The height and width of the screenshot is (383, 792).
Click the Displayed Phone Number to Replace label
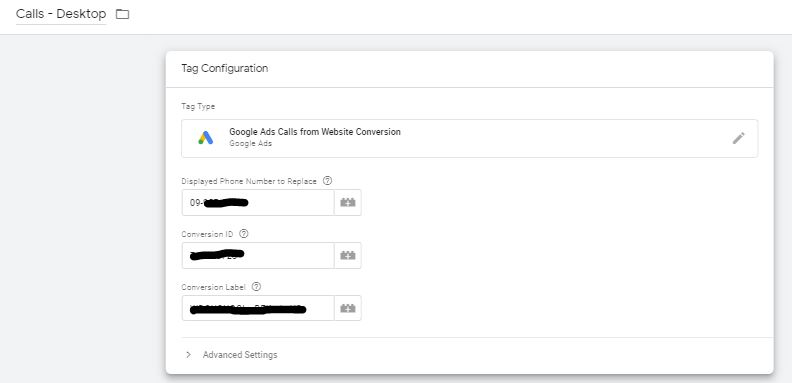[249, 181]
